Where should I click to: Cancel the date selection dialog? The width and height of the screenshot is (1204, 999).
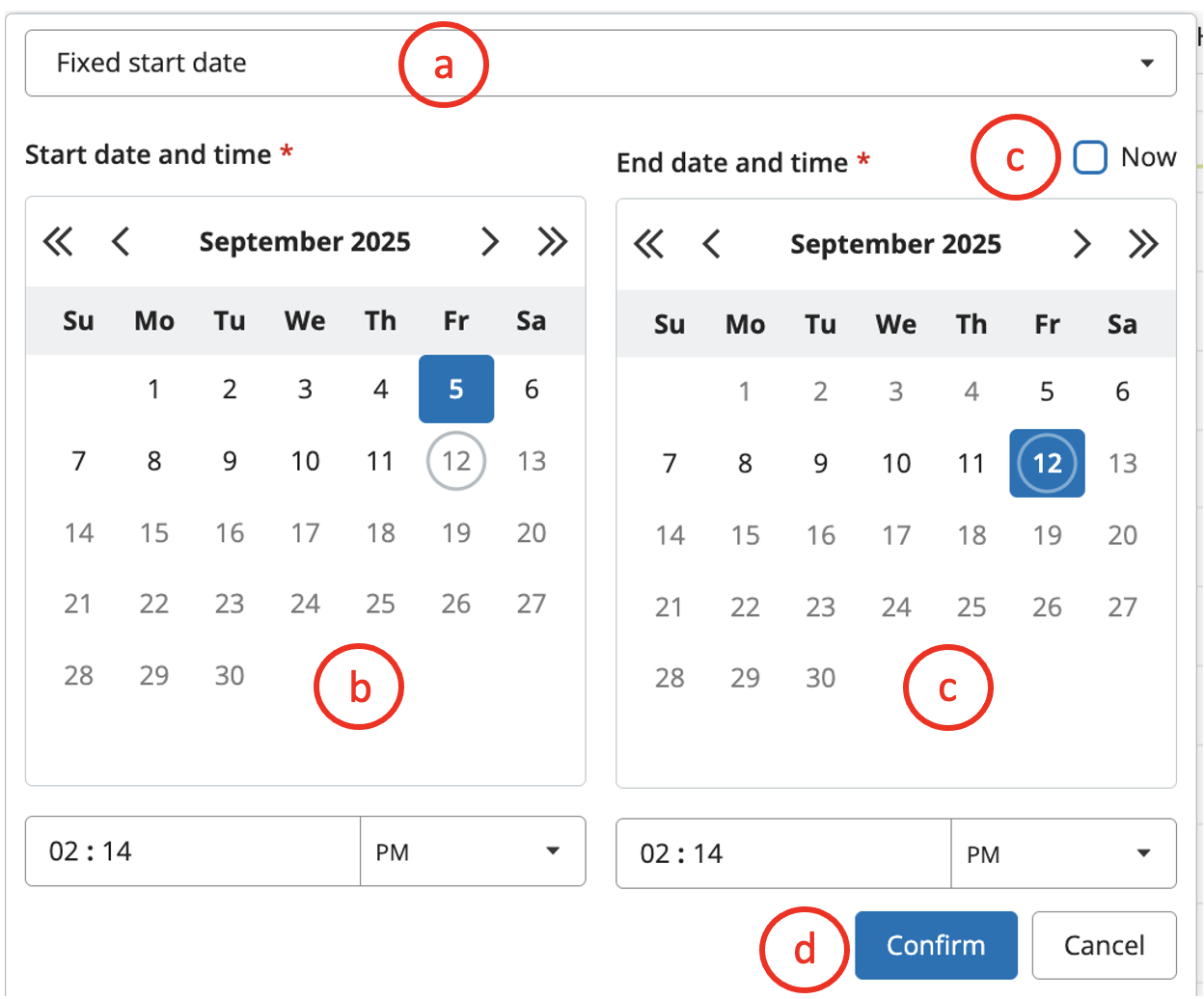coord(1104,945)
